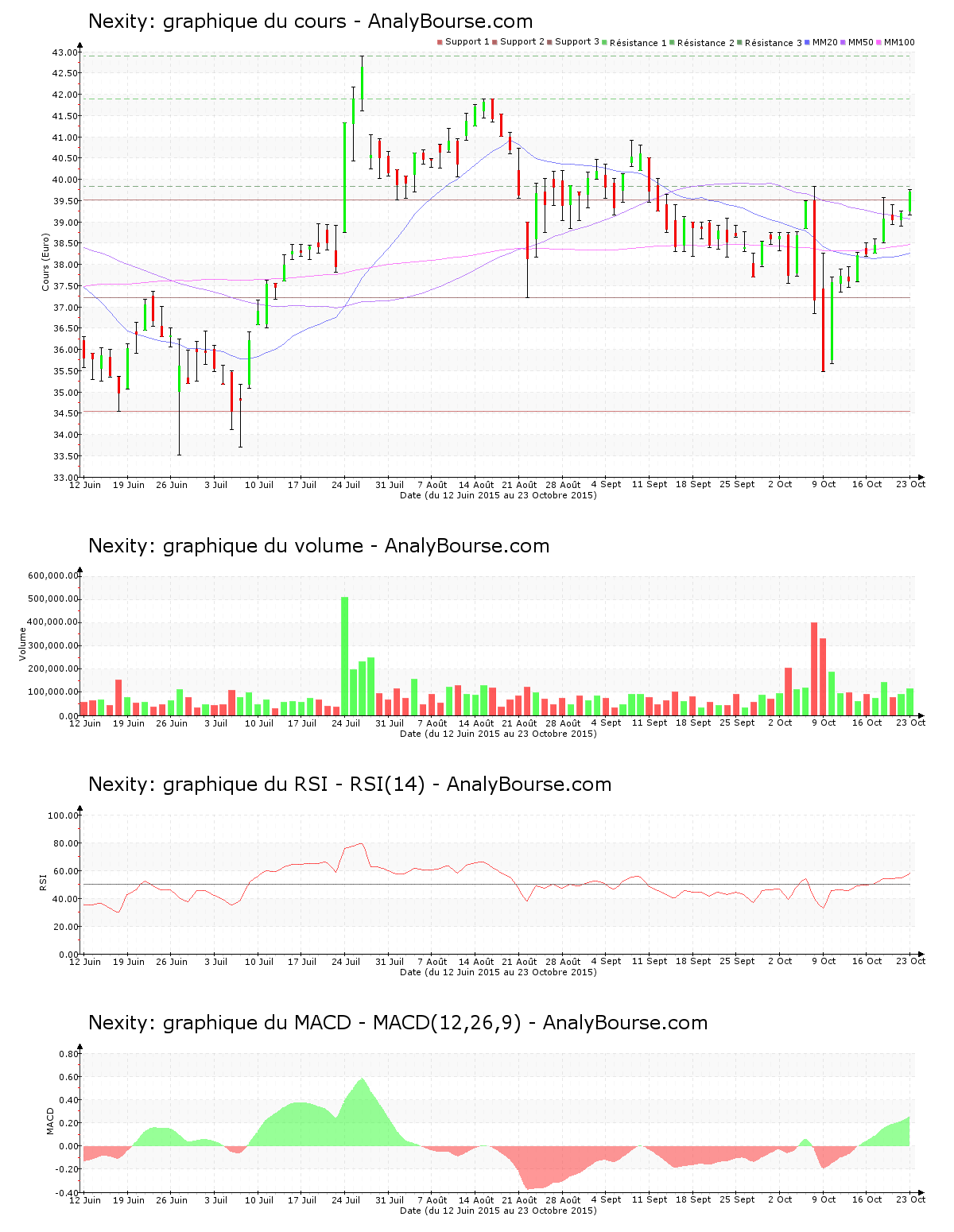Click the 33.00 value on price axis
Viewport: 954px width, 1232px height.
click(x=65, y=478)
